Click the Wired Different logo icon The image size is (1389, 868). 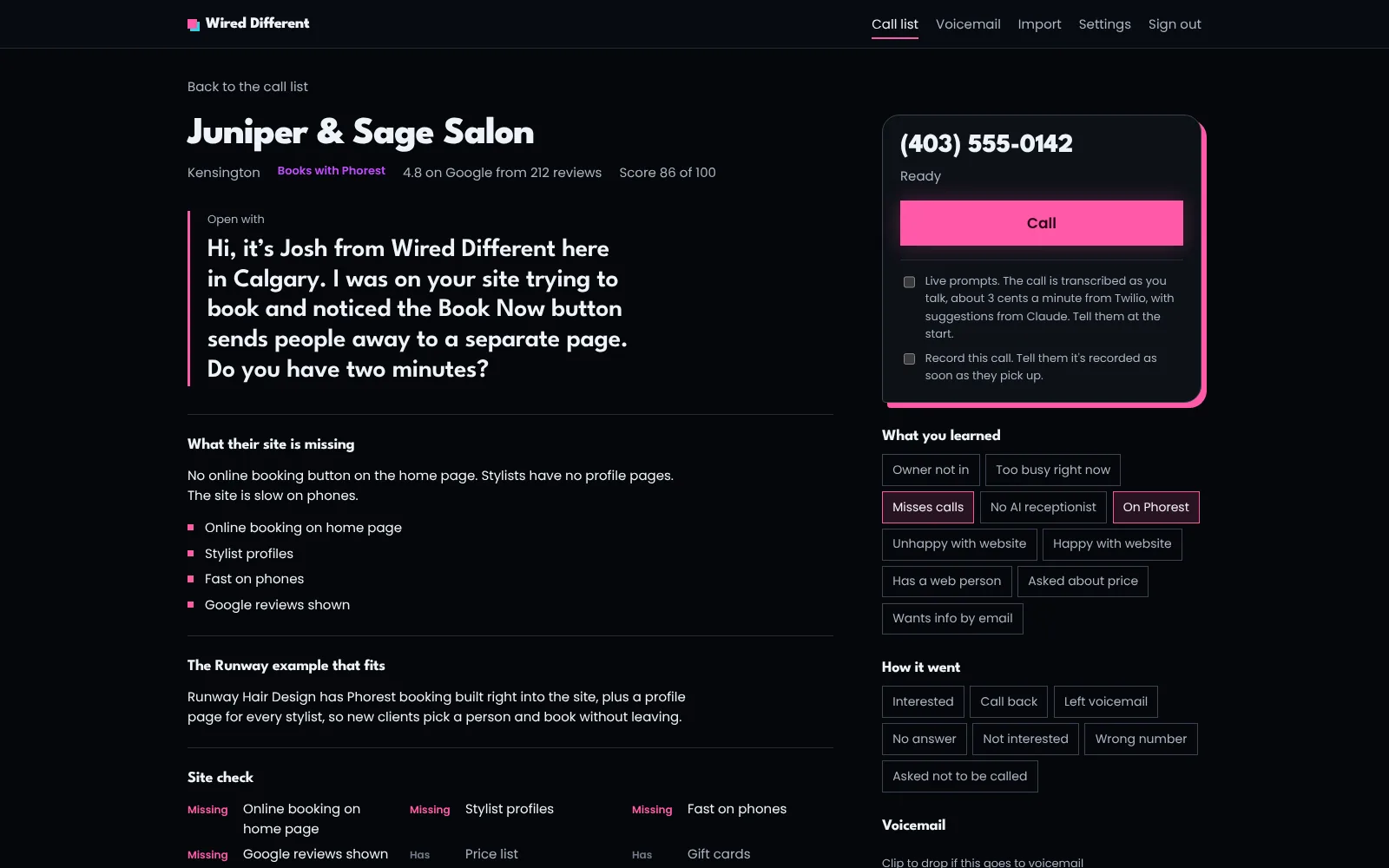click(194, 24)
